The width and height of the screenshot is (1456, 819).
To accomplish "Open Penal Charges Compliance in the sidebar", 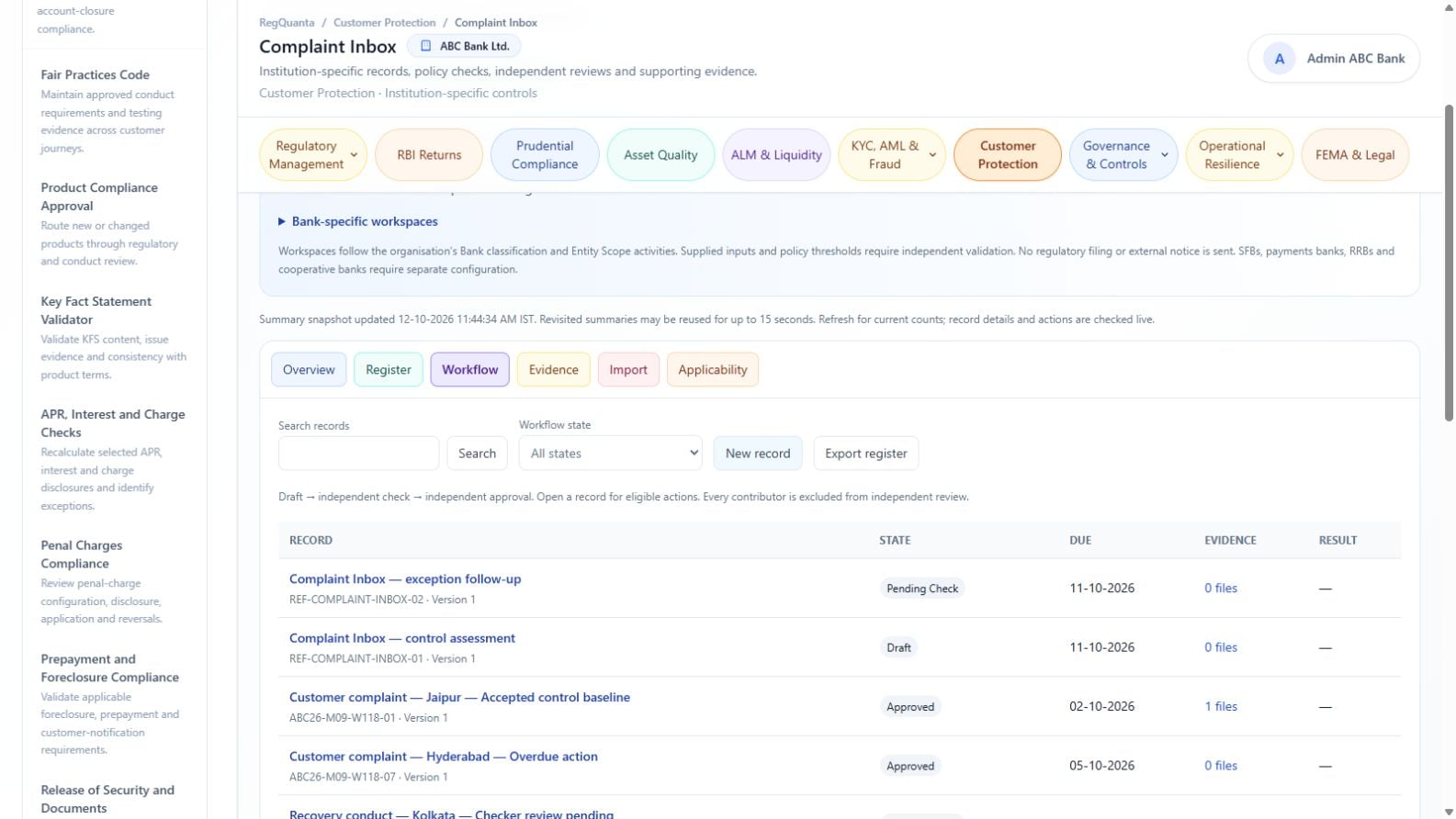I will (81, 555).
